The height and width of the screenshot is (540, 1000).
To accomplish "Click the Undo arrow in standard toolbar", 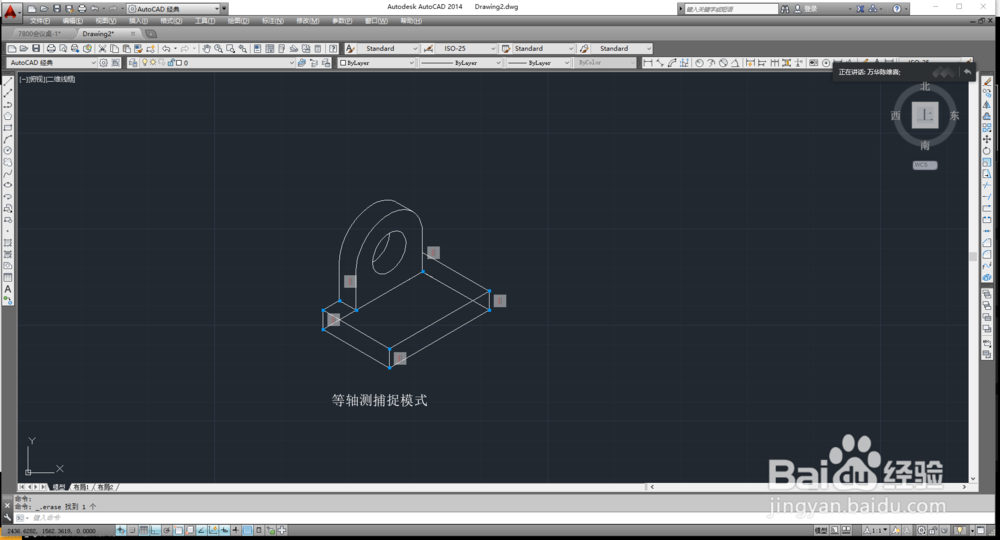I will pyautogui.click(x=166, y=48).
